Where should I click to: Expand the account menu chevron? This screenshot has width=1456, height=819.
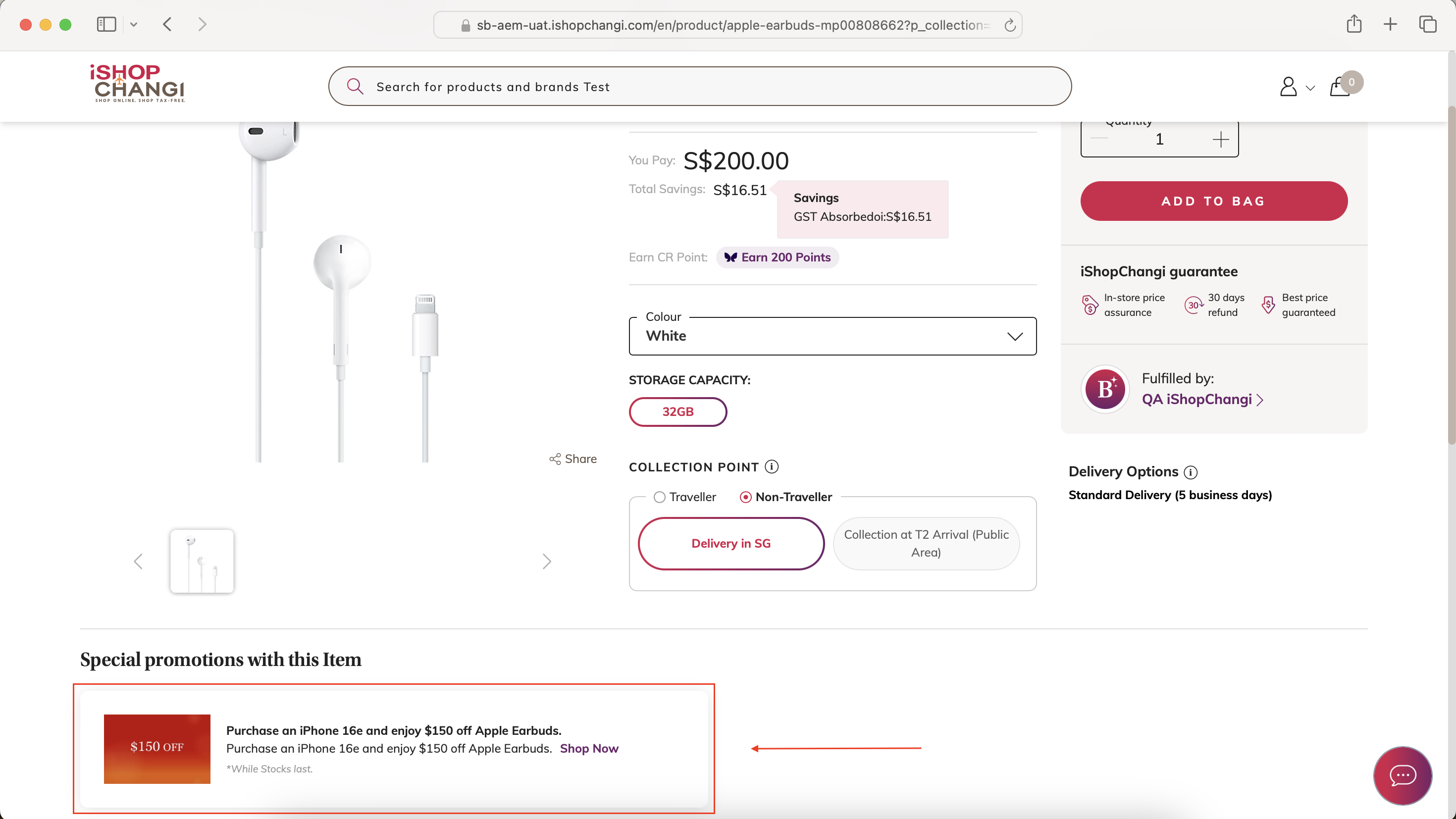(x=1310, y=88)
